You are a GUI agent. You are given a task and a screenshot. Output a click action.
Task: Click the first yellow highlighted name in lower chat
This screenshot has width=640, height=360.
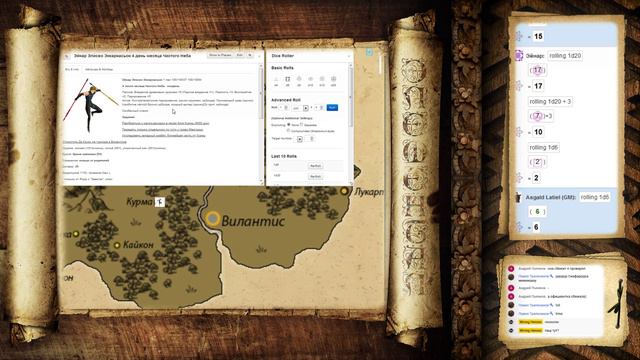(530, 322)
